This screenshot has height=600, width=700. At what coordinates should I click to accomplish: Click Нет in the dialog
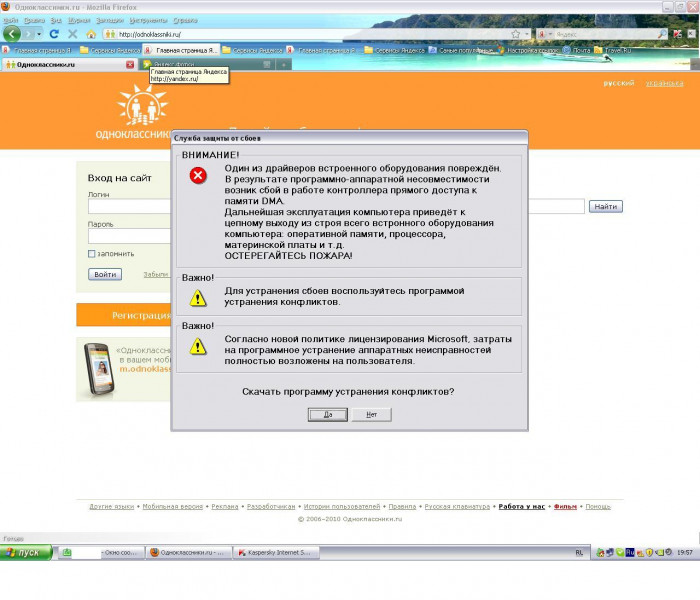[x=371, y=415]
